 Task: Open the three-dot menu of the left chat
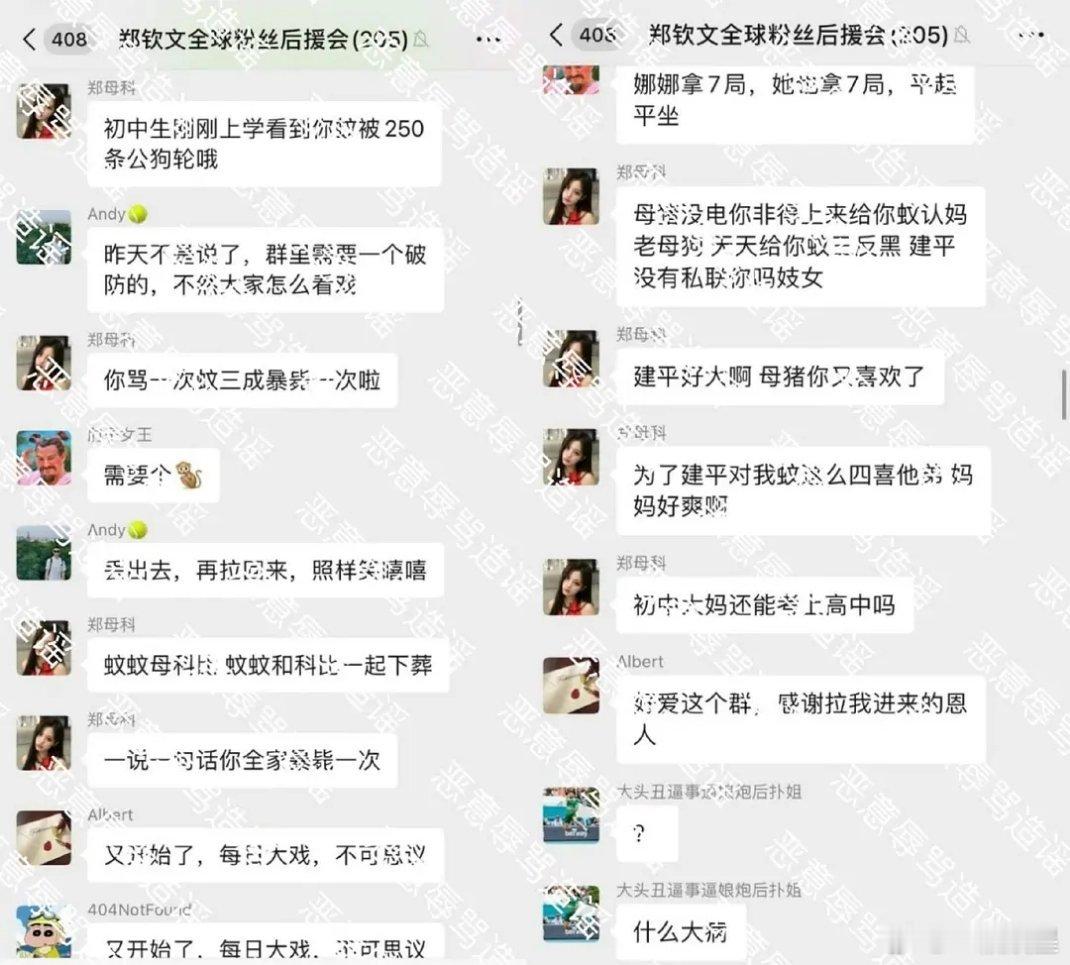488,40
